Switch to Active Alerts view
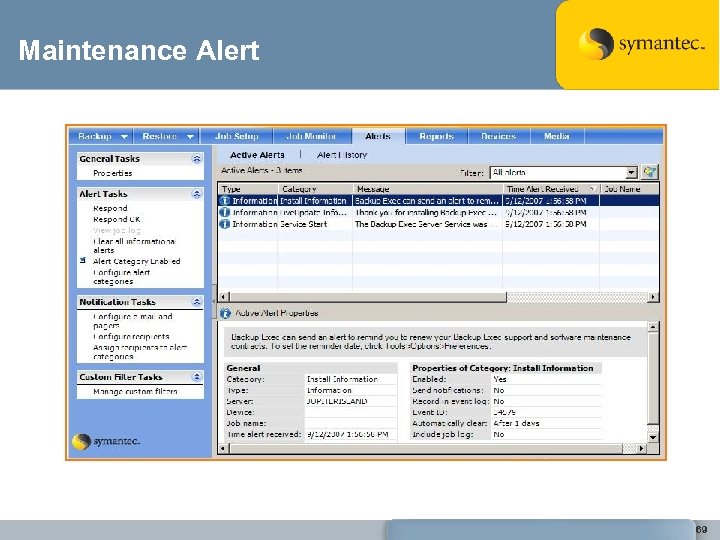 tap(257, 155)
